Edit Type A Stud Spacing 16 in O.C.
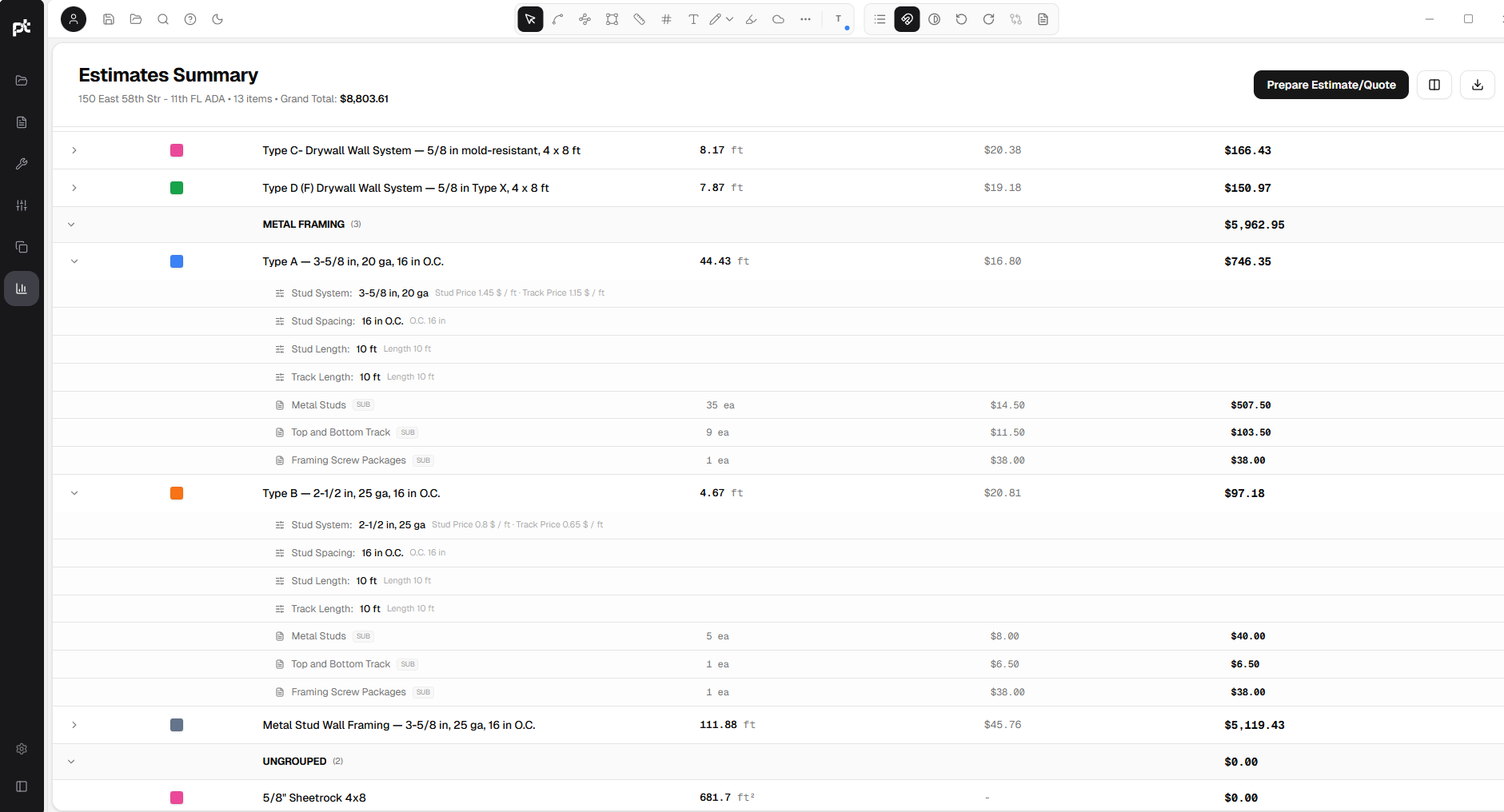This screenshot has width=1504, height=812. [382, 321]
